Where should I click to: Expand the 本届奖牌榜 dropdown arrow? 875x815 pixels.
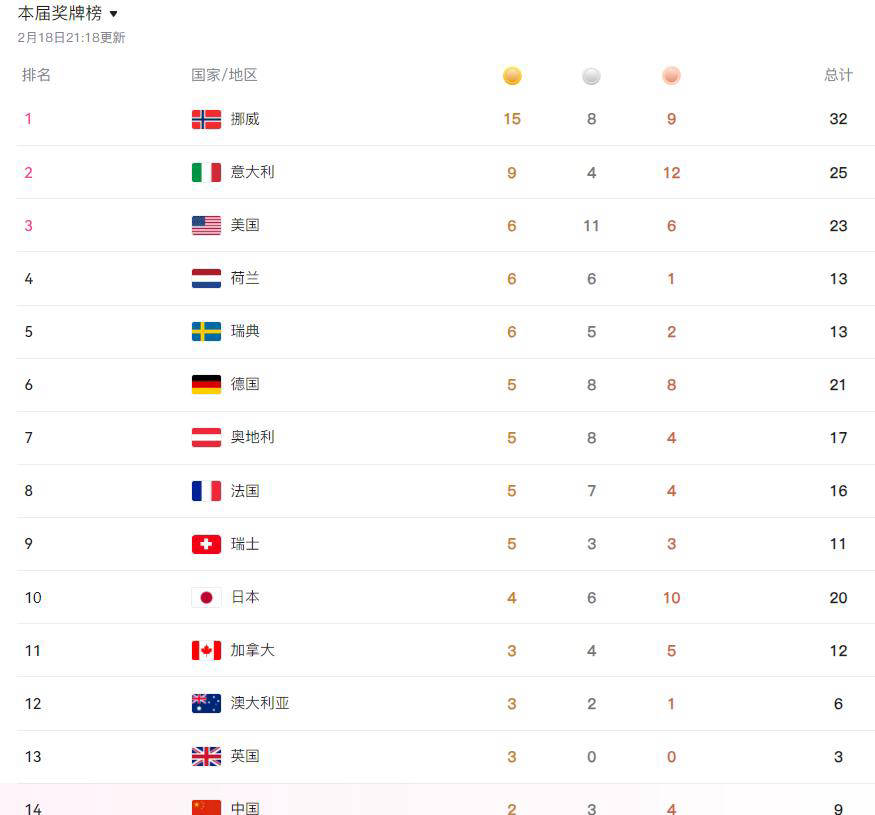tap(113, 14)
